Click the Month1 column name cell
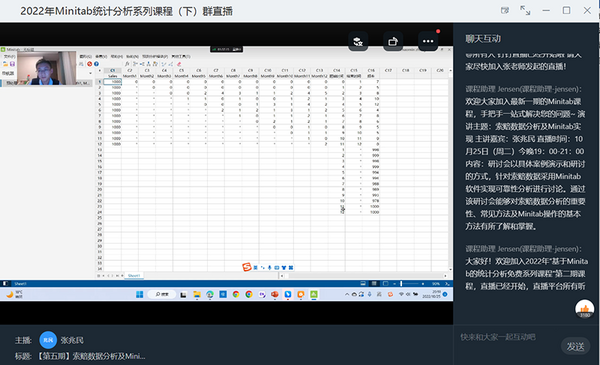 point(130,76)
